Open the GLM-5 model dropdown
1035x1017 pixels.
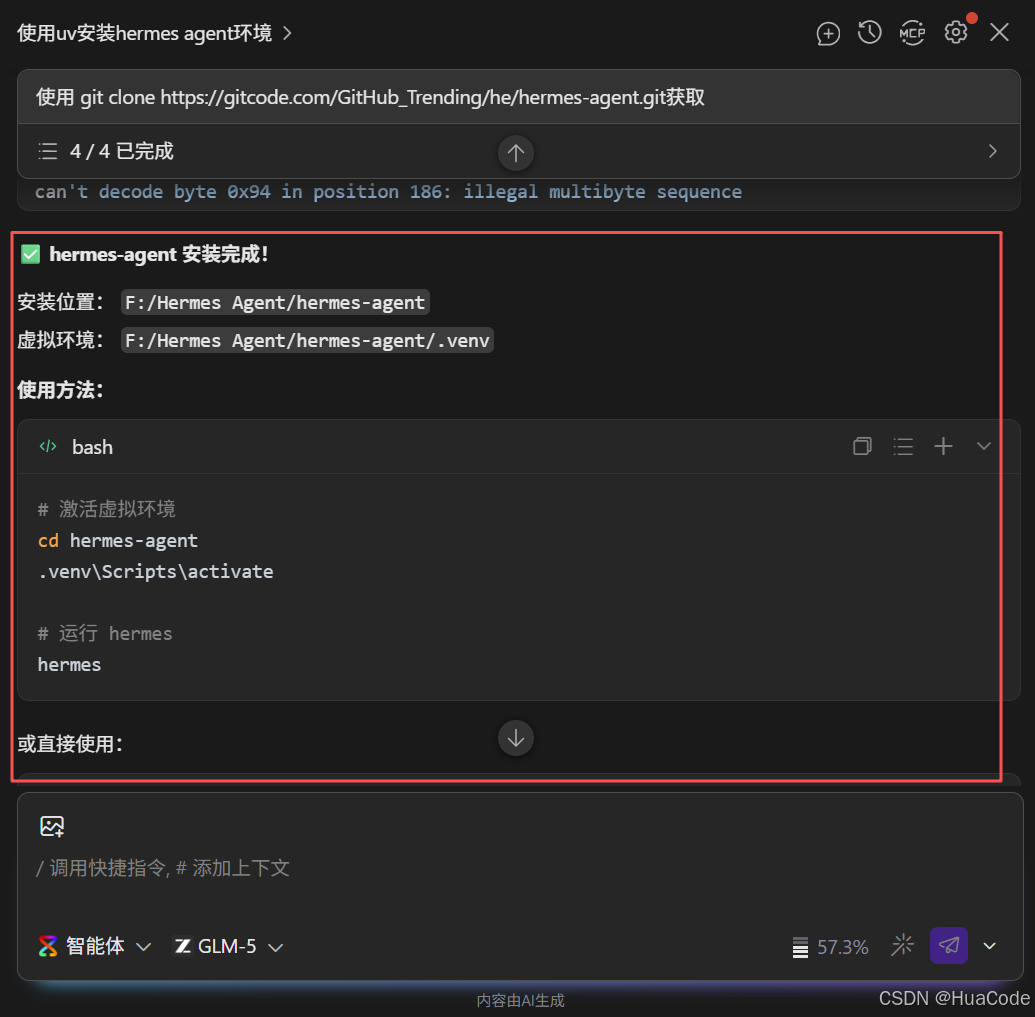pyautogui.click(x=228, y=946)
